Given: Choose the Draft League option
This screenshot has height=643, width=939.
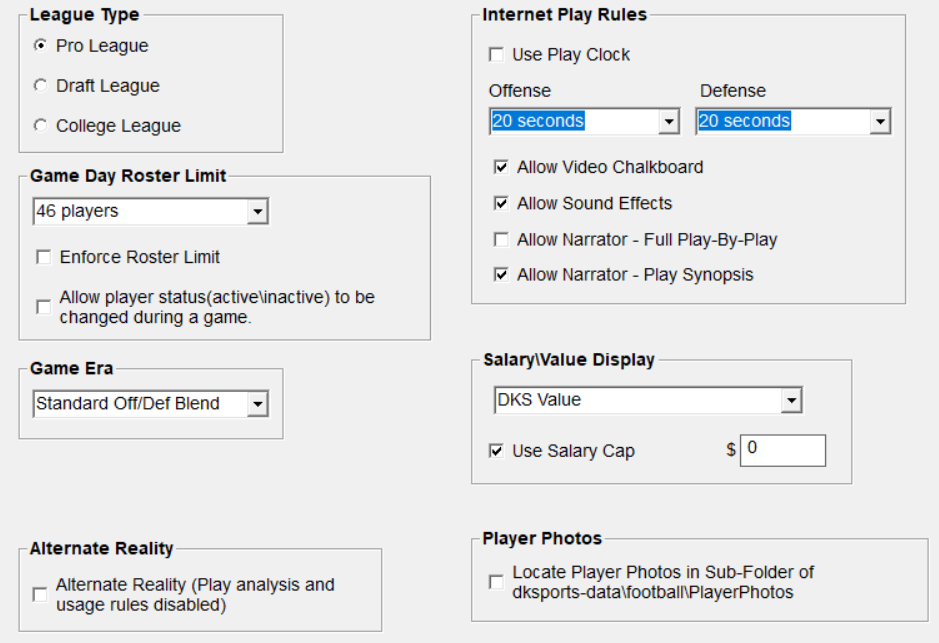Looking at the screenshot, I should tap(40, 86).
